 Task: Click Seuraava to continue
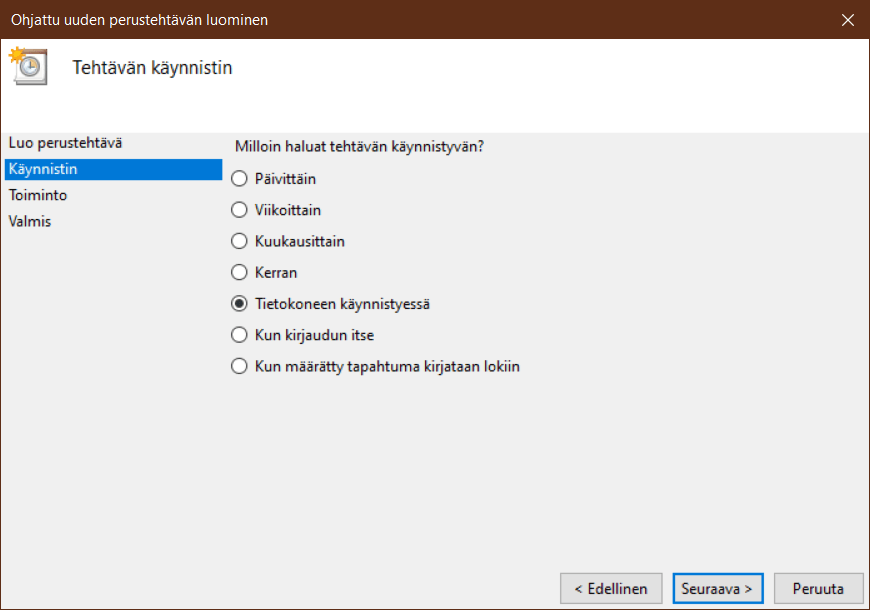(x=718, y=589)
